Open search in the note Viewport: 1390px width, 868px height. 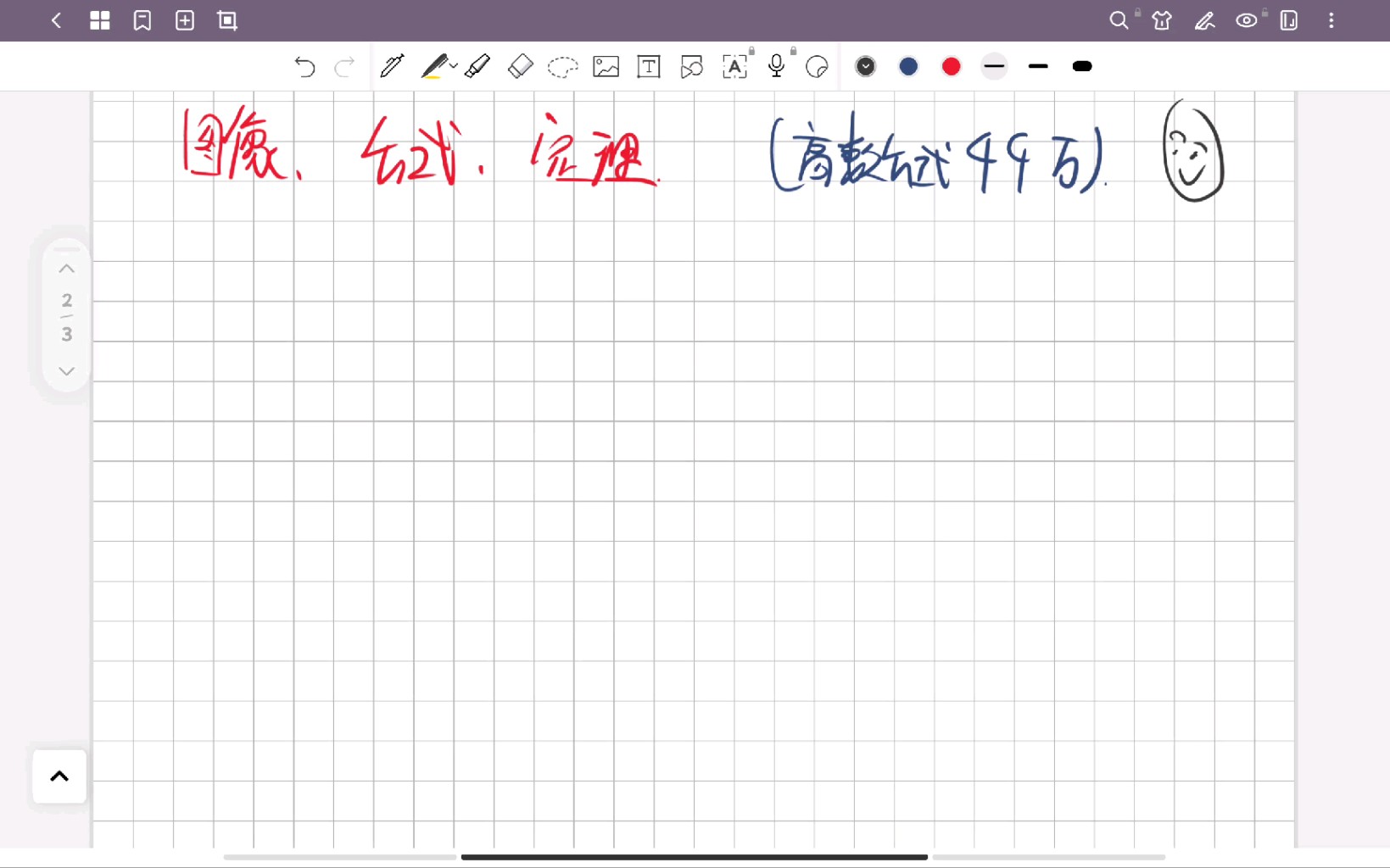tap(1119, 20)
